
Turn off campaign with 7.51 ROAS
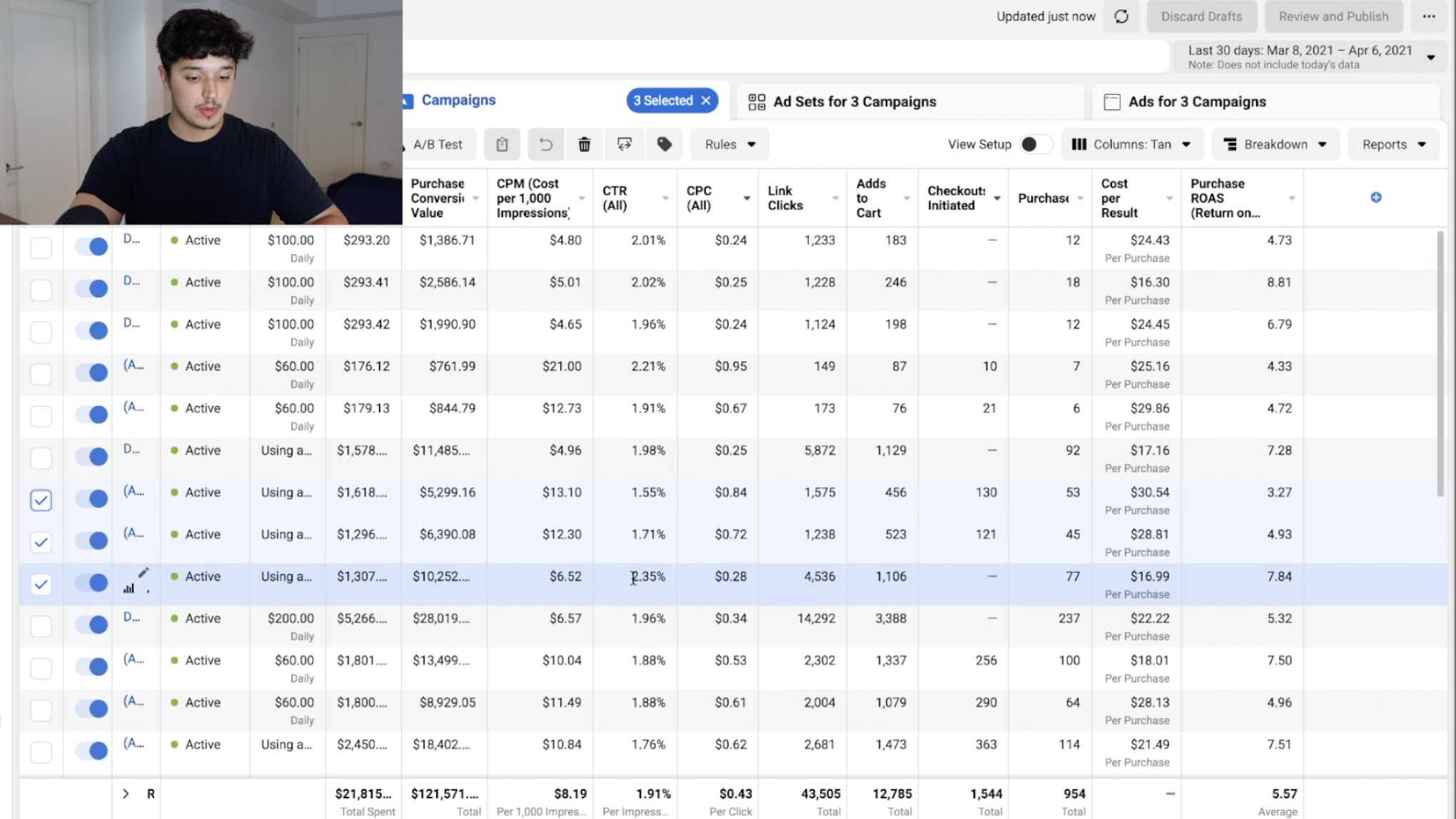(91, 751)
